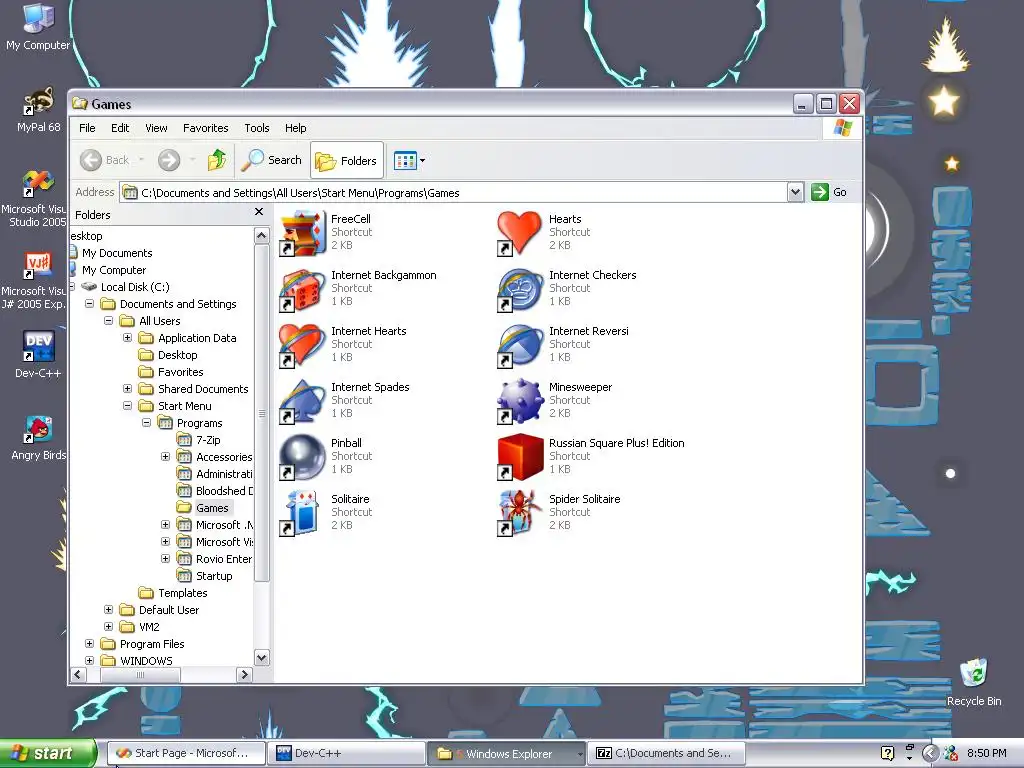Toggle the Folders pane button
The image size is (1024, 768).
(347, 160)
